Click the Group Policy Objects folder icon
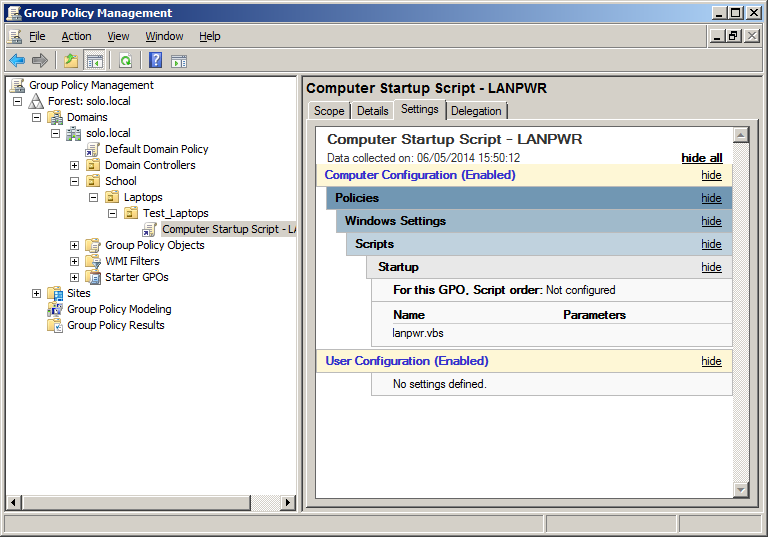Viewport: 768px width, 537px height. pos(93,245)
